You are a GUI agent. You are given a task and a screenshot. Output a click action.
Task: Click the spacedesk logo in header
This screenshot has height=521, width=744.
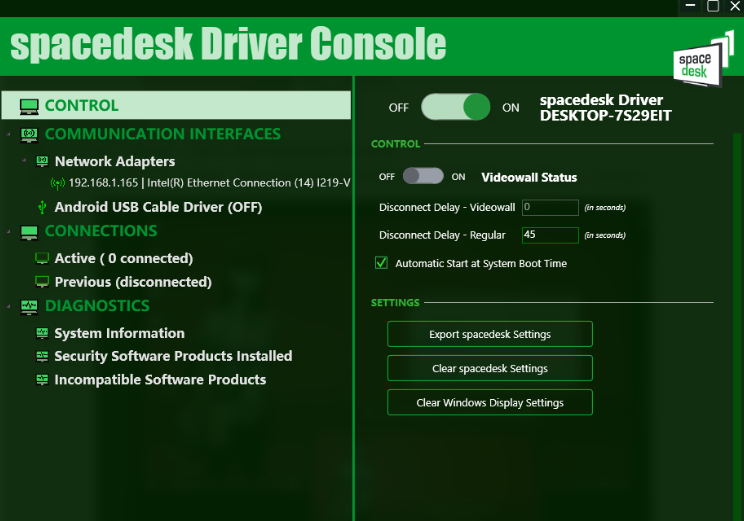(698, 60)
